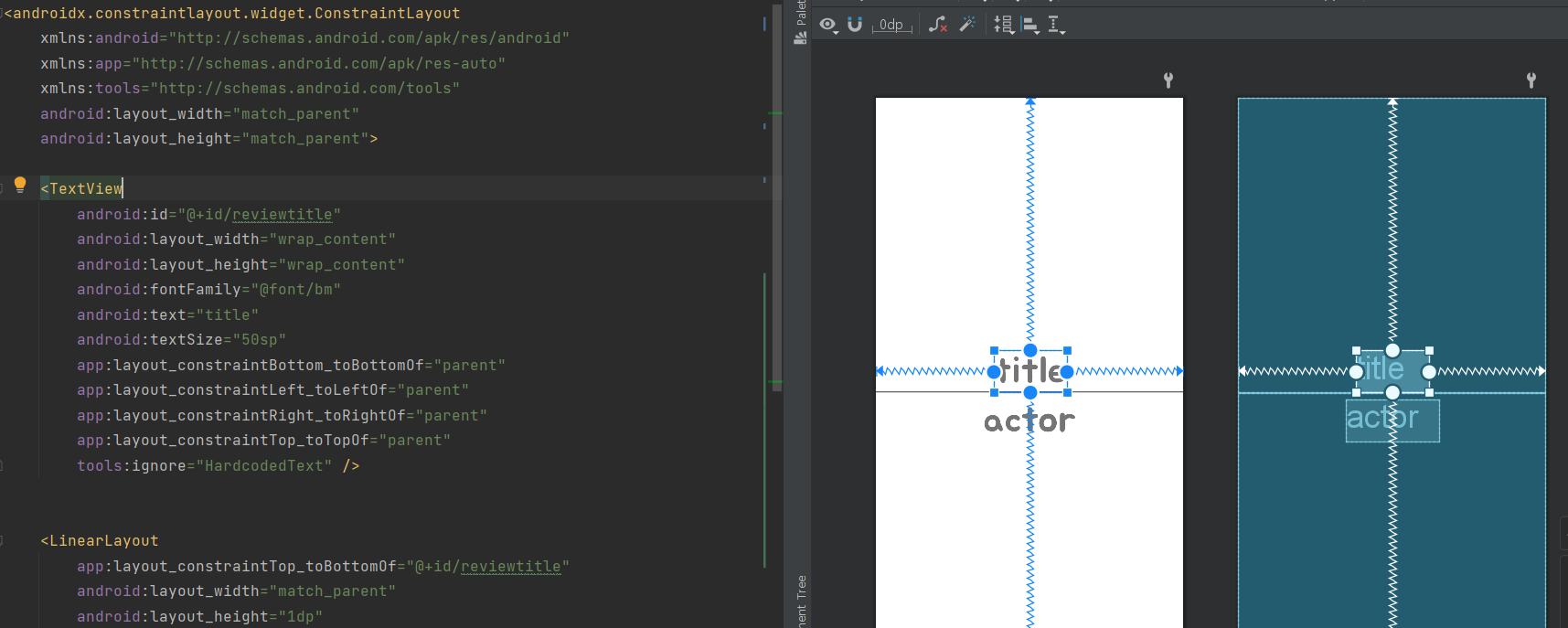Click the android:layout_height="1dp" line
Image resolution: width=1568 pixels, height=628 pixels.
[x=199, y=616]
